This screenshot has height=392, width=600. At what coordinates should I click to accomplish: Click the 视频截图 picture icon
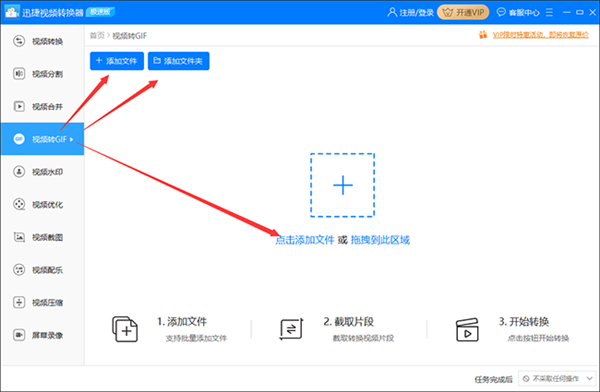click(x=19, y=237)
